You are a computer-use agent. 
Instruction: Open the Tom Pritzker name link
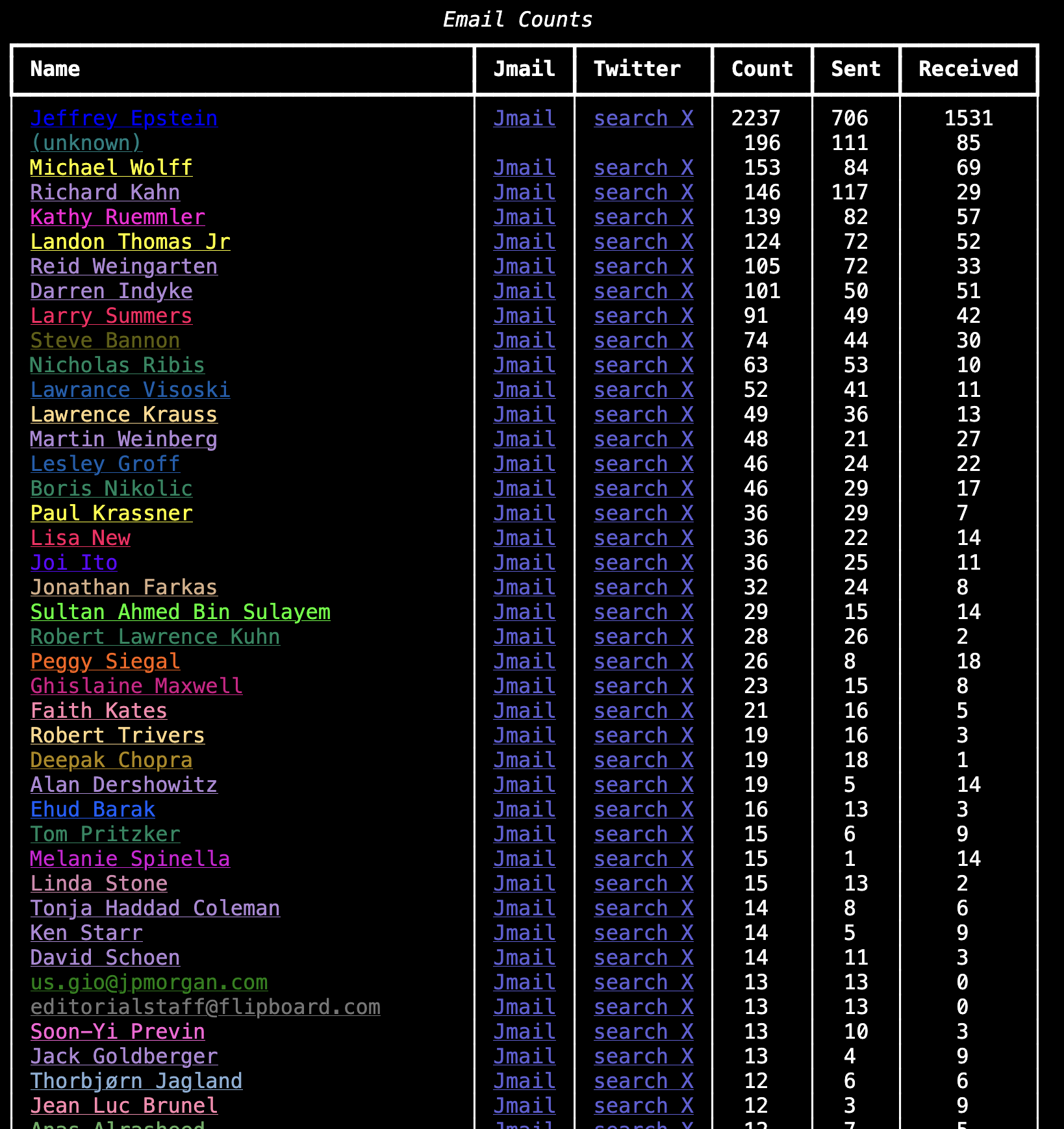105,834
